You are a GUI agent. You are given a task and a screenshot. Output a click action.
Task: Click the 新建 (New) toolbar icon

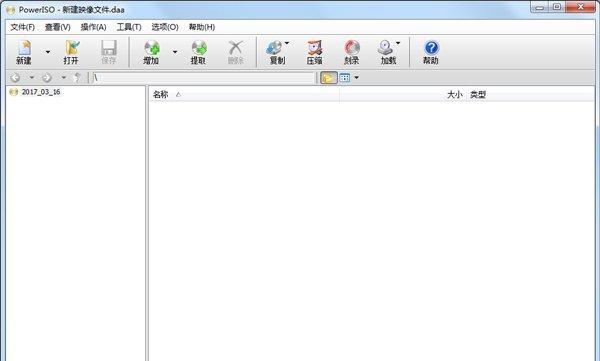[x=24, y=52]
